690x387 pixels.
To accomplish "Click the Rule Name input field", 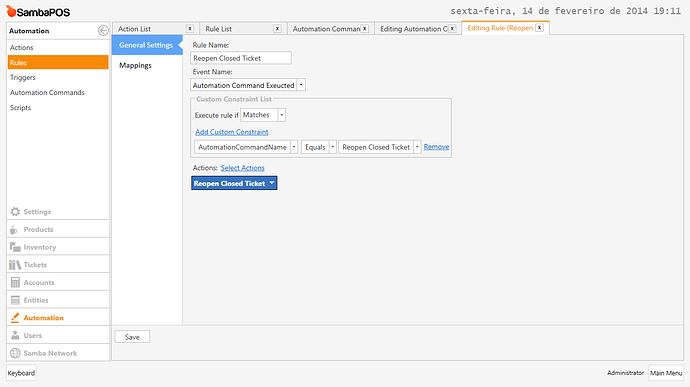I will pyautogui.click(x=241, y=58).
